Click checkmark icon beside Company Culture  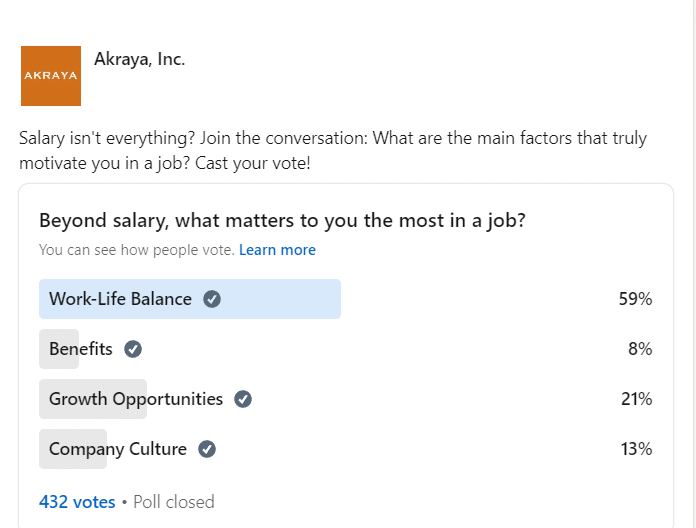pyautogui.click(x=207, y=449)
